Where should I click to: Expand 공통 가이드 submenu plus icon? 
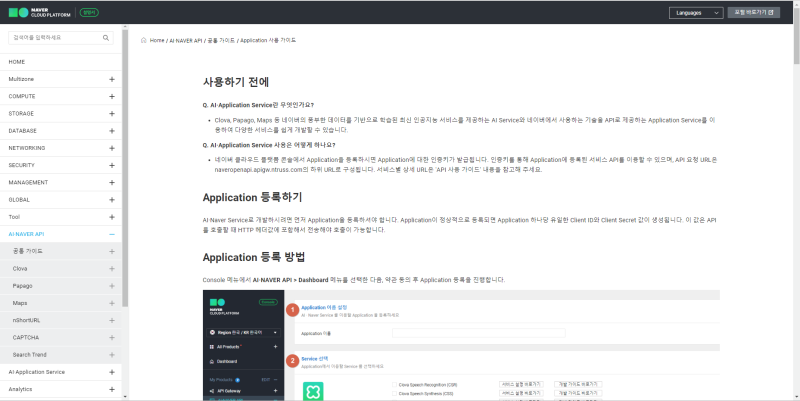(112, 252)
